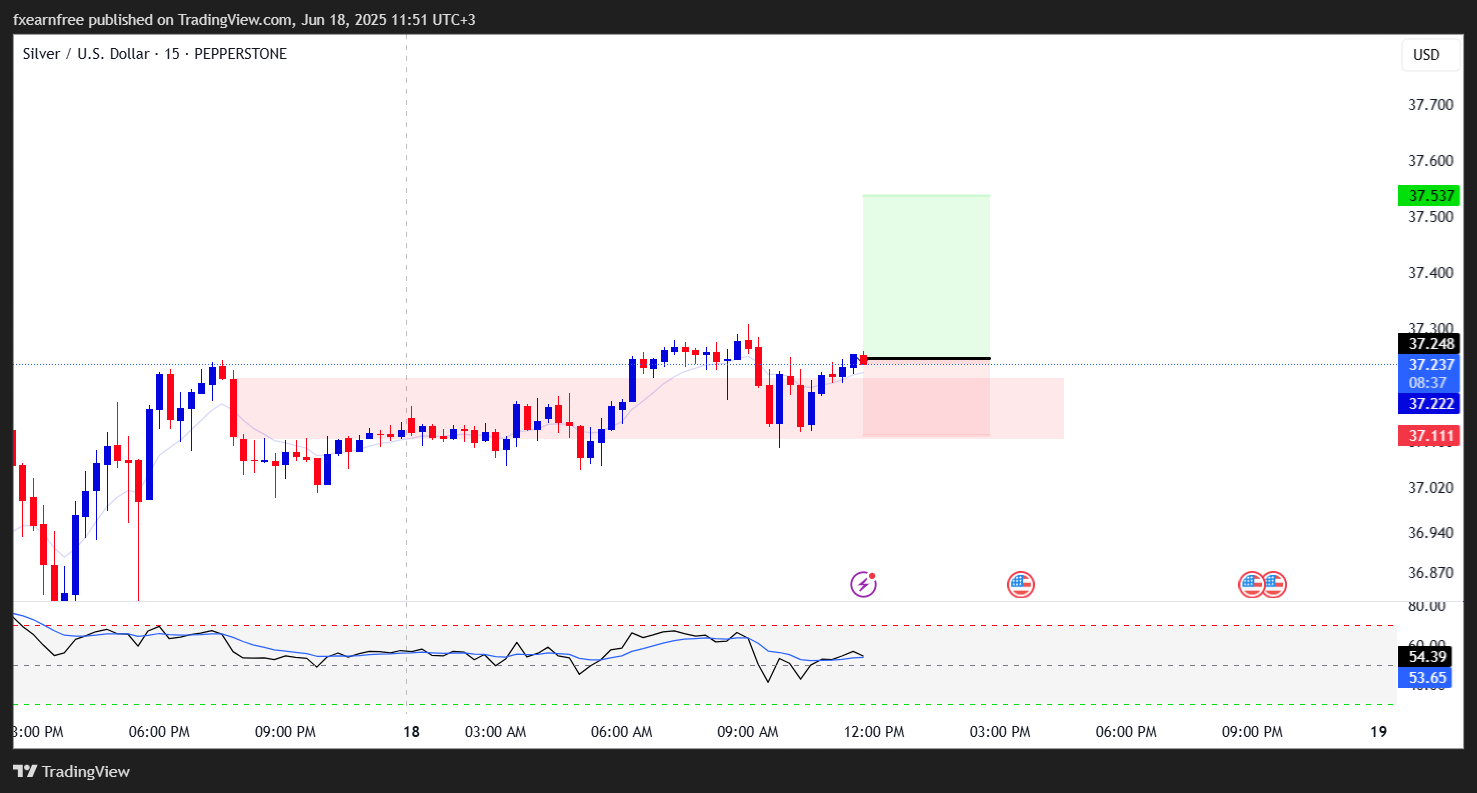The width and height of the screenshot is (1477, 793).
Task: Select the dark red stop-loss zone of position
Action: click(x=926, y=398)
